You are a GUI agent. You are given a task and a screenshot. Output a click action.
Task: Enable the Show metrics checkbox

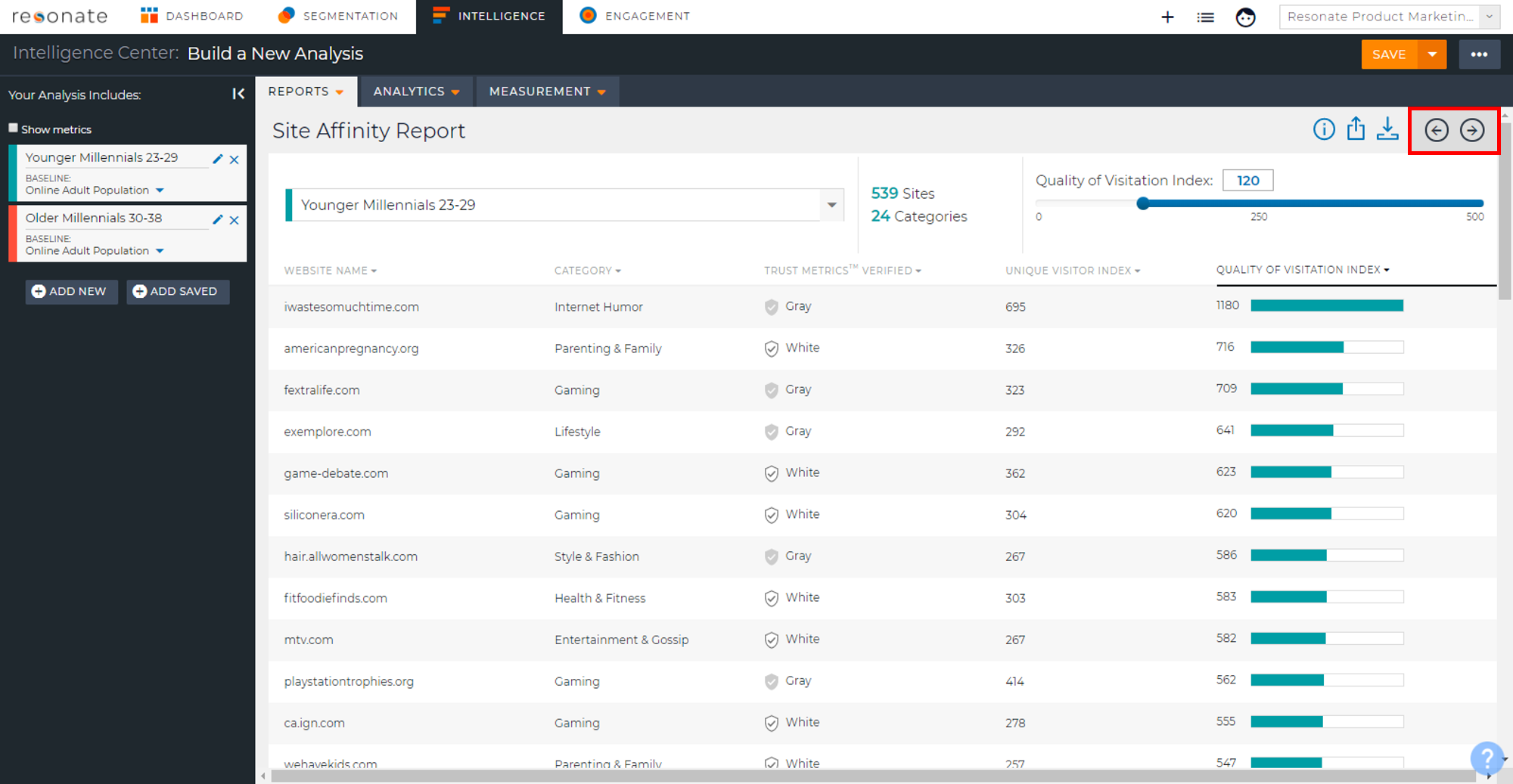tap(13, 129)
